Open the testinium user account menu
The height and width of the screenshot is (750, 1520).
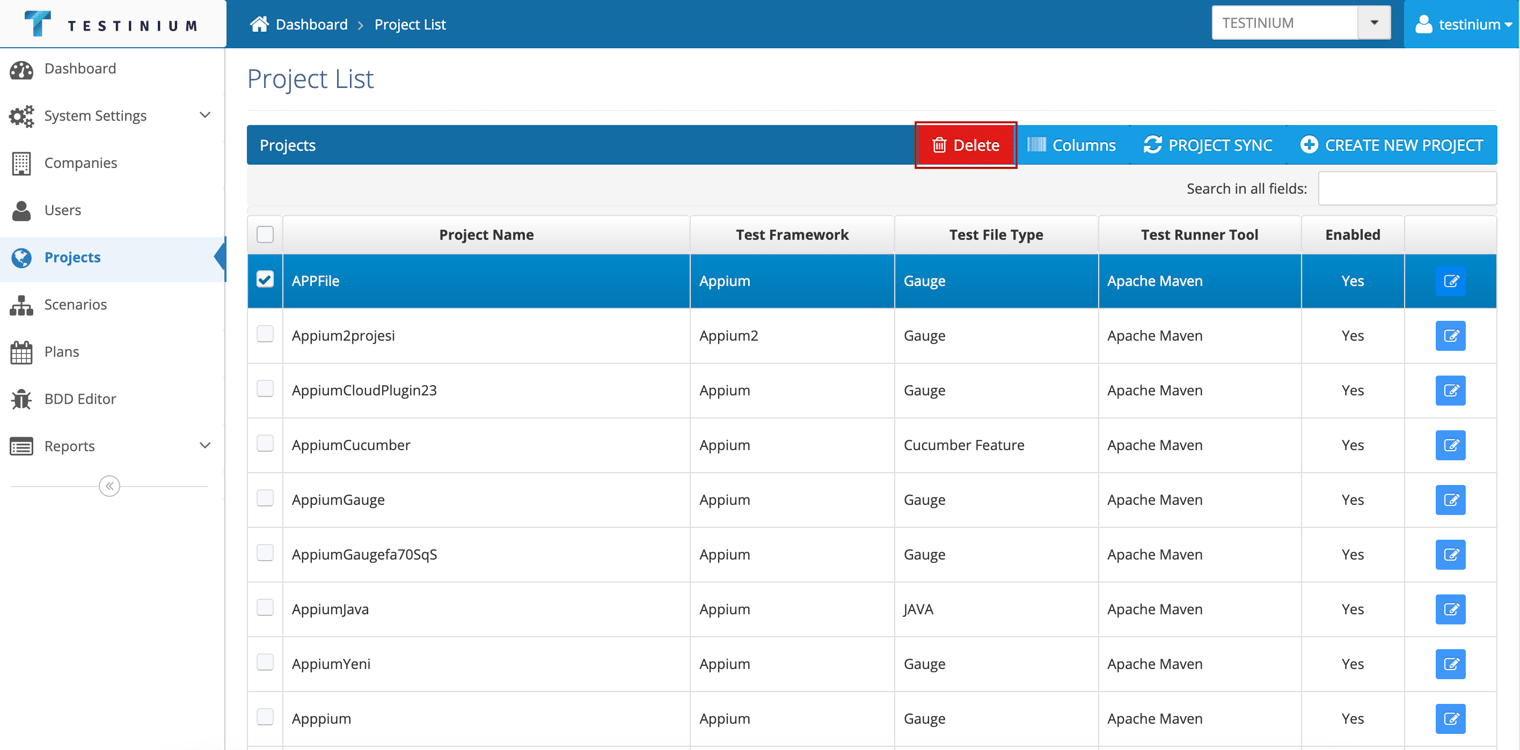point(1462,24)
